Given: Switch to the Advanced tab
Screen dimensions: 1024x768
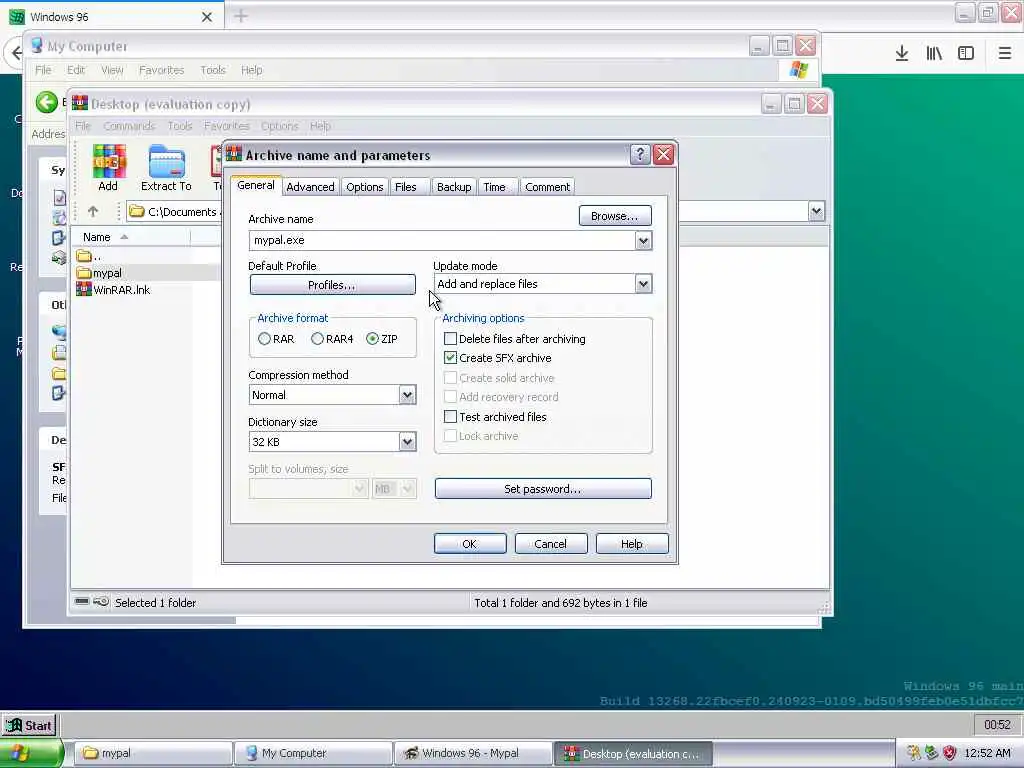Looking at the screenshot, I should (x=310, y=187).
